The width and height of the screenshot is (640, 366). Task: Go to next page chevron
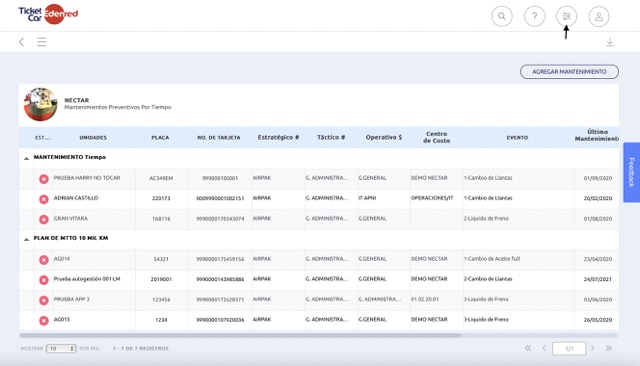[x=593, y=348]
